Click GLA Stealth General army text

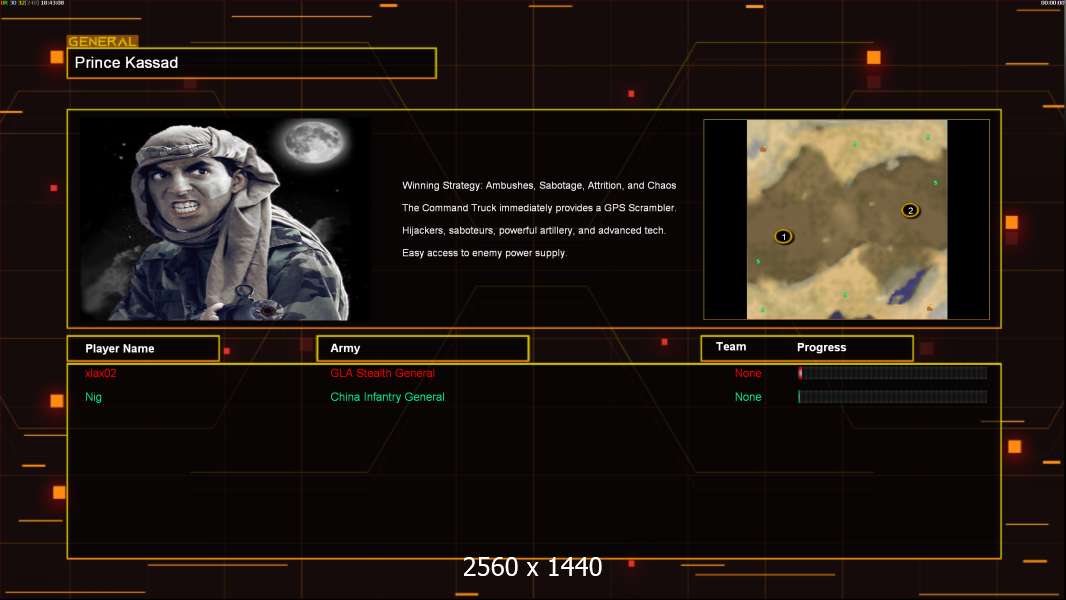(x=382, y=373)
